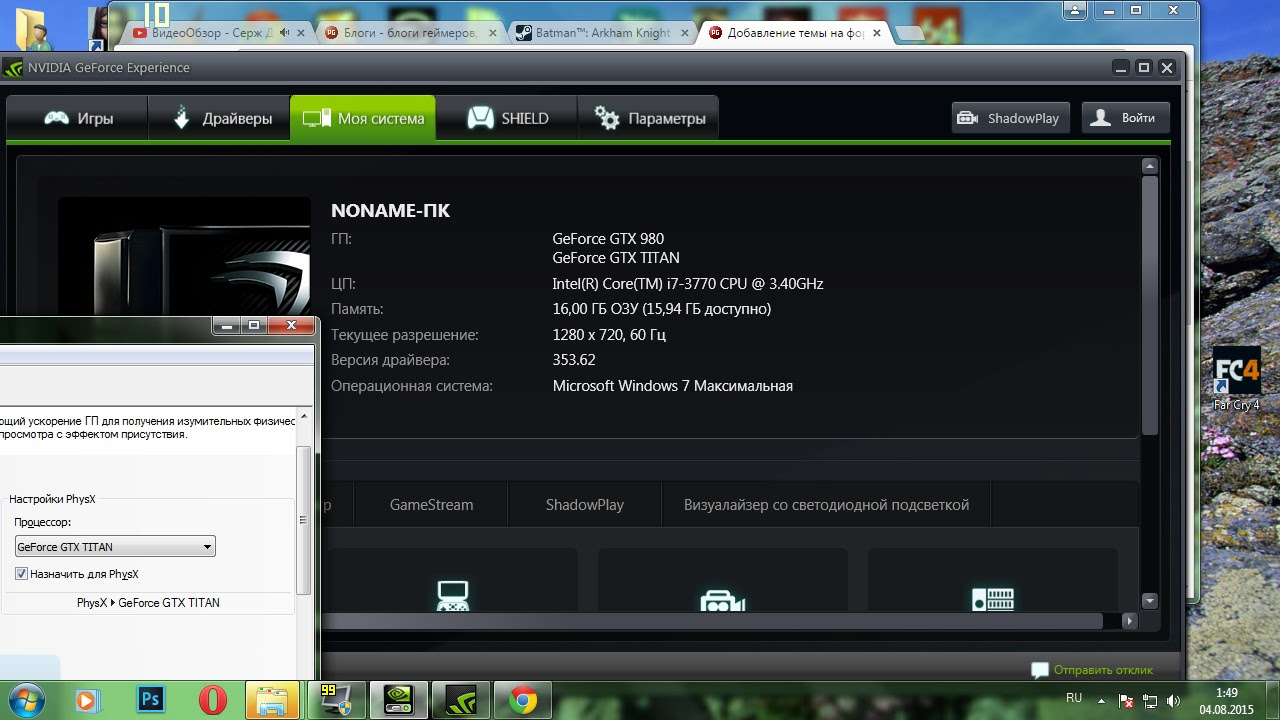Open the PhysX Процессор dropdown GeForce GTX TITAN
Image resolution: width=1280 pixels, height=720 pixels.
click(x=115, y=547)
